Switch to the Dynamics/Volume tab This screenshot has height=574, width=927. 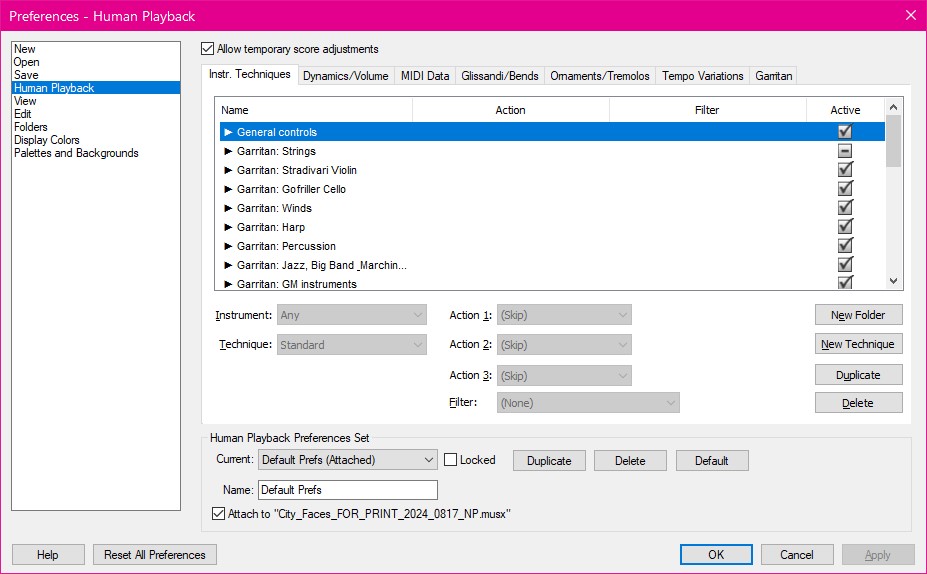[x=345, y=76]
